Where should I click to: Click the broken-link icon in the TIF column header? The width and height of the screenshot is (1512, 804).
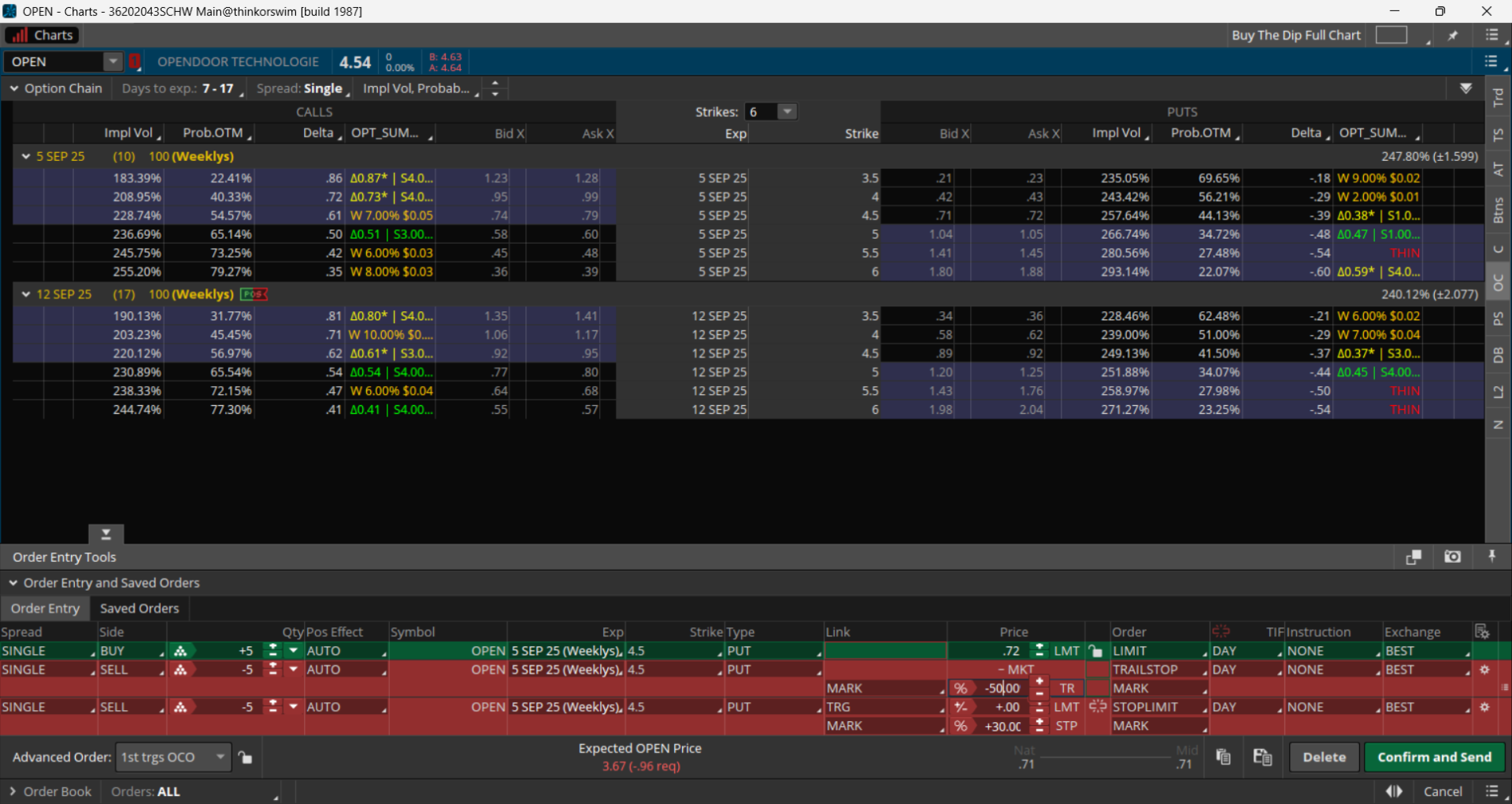[x=1221, y=631]
